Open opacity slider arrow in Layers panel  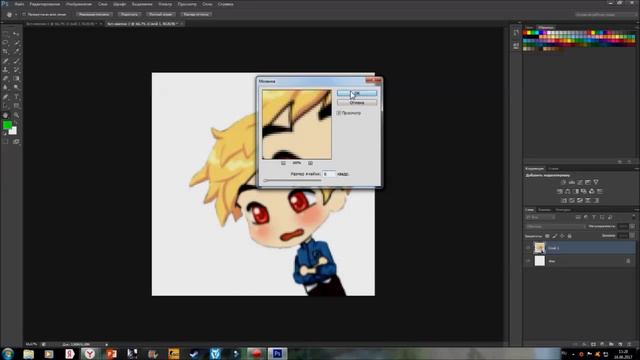(632, 226)
